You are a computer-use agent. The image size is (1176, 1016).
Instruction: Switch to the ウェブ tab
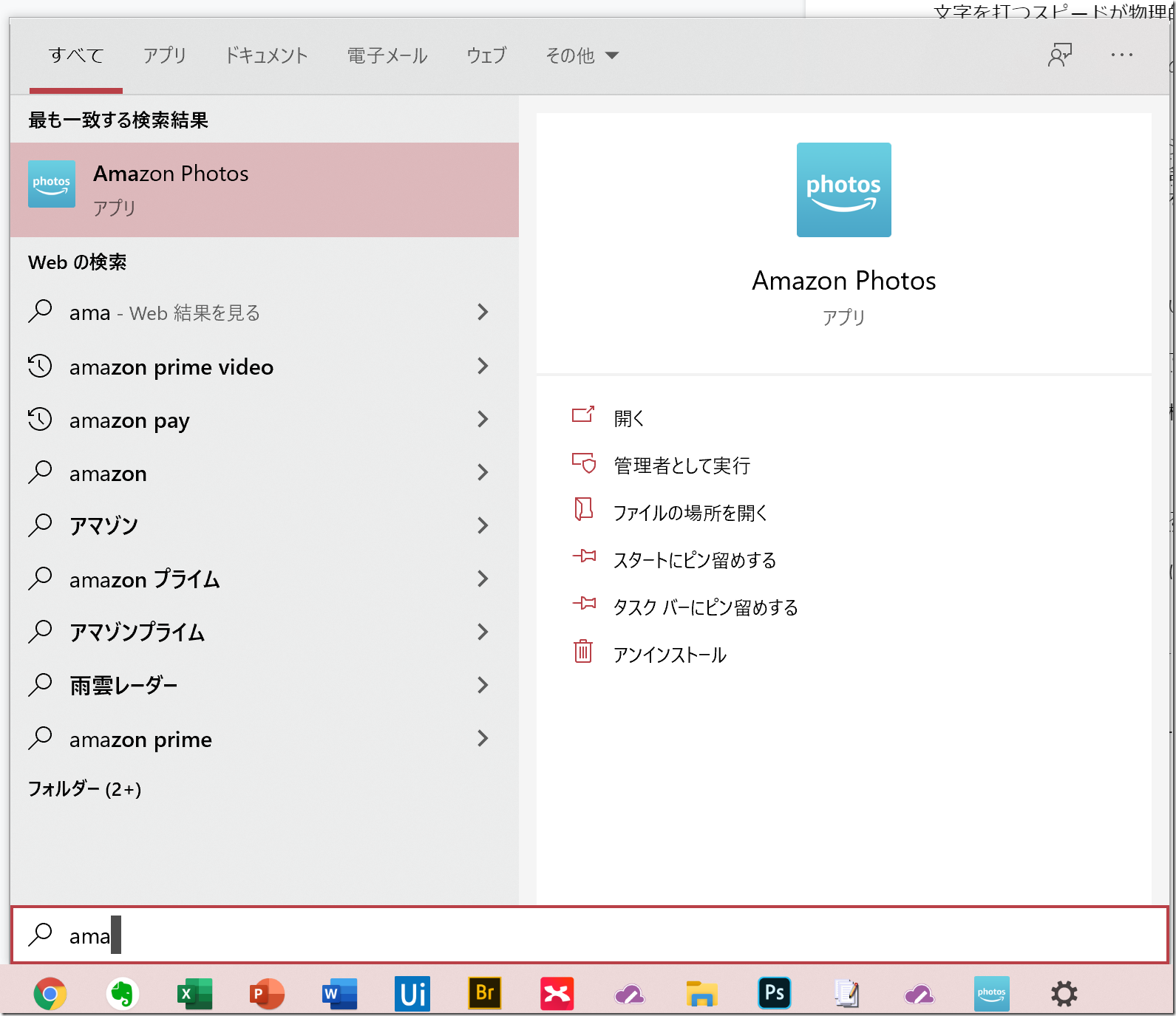point(486,55)
